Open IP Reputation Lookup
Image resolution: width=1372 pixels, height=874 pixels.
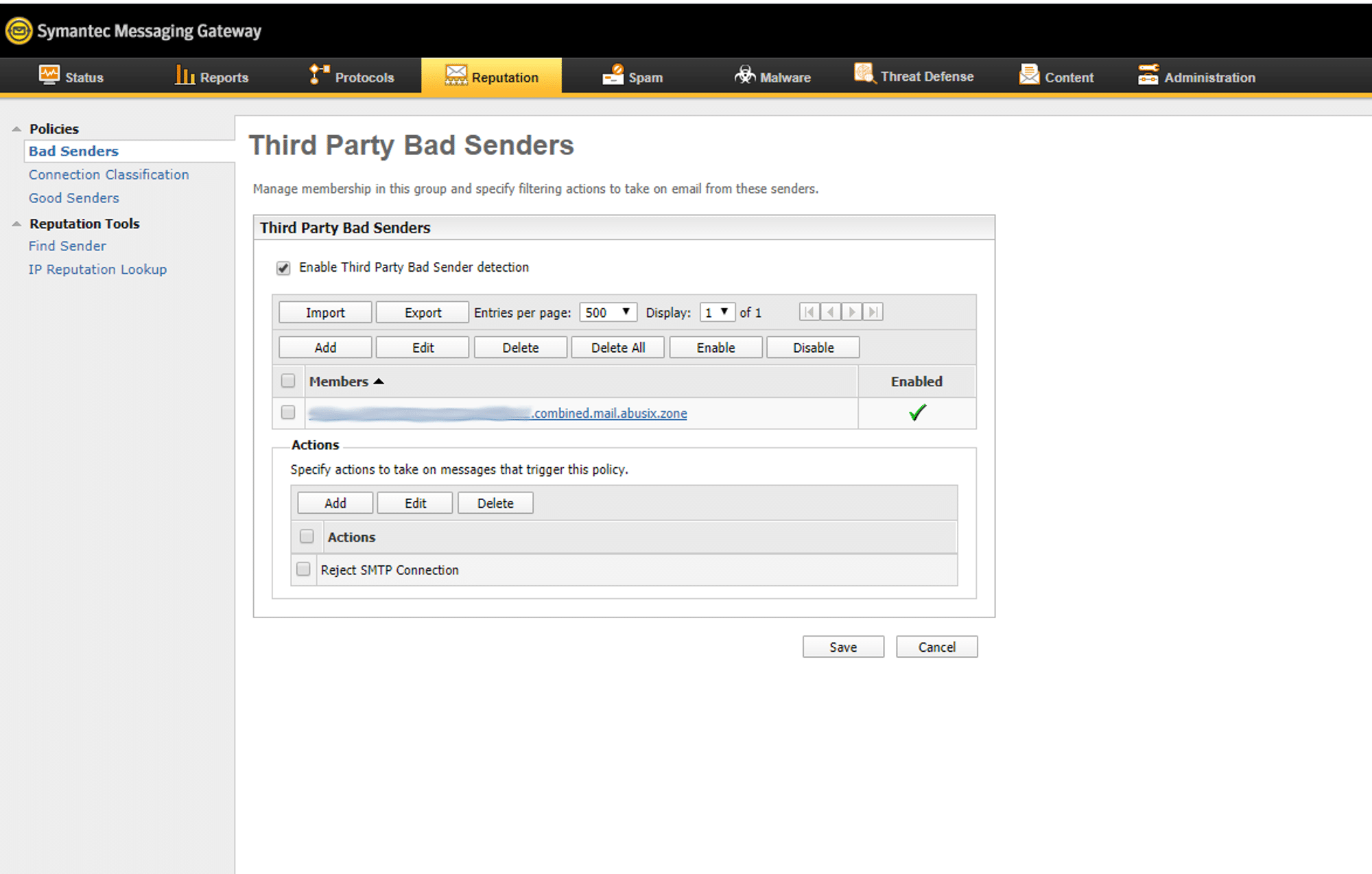(97, 269)
